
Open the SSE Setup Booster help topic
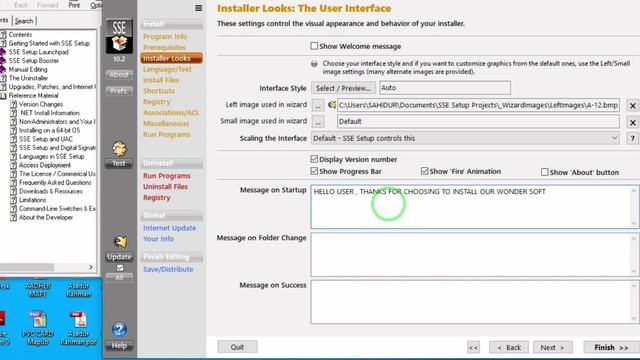[33, 60]
